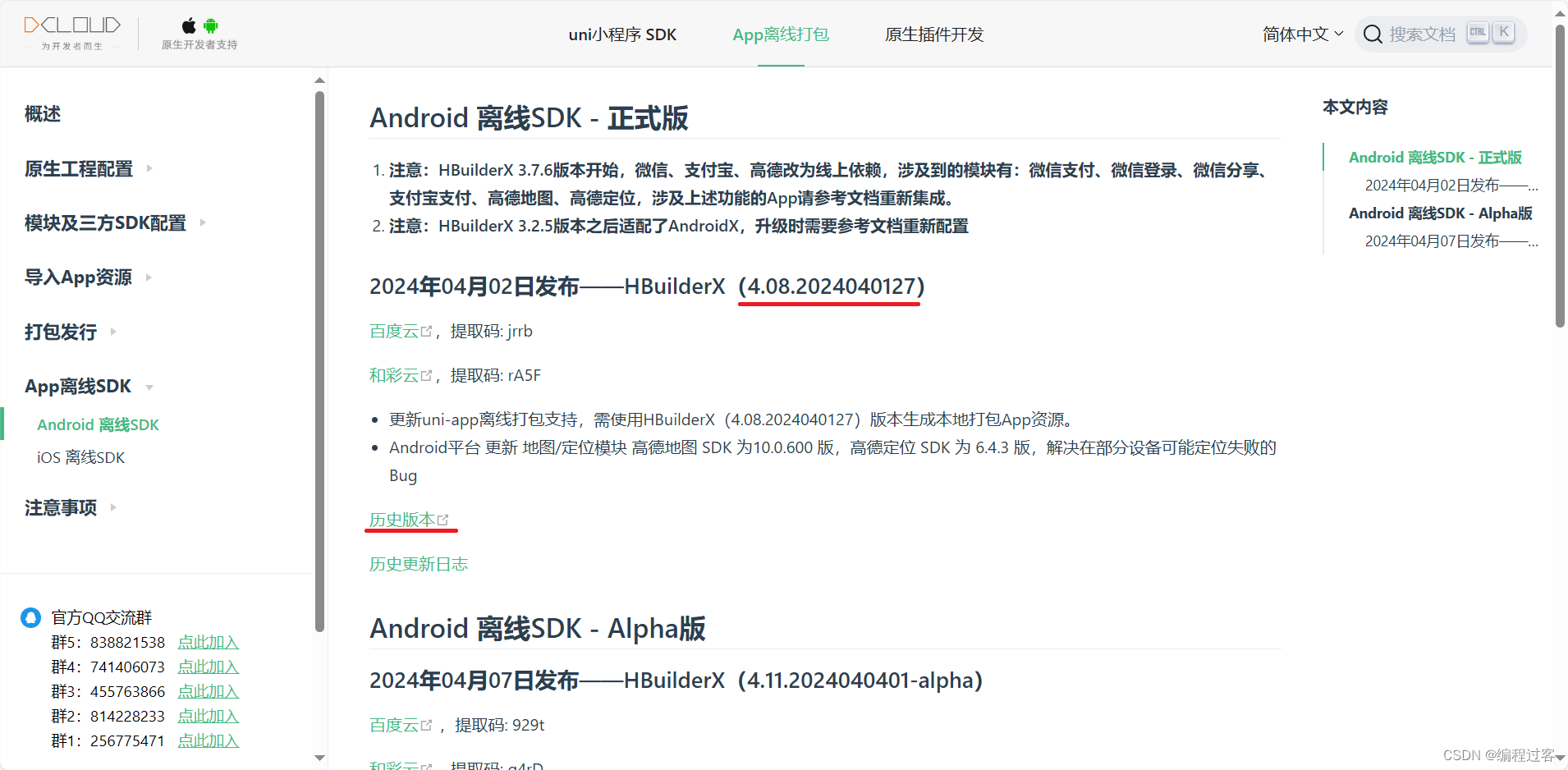The image size is (1568, 770).
Task: Join QQ group 1 via 点此加入
Action: click(x=209, y=740)
